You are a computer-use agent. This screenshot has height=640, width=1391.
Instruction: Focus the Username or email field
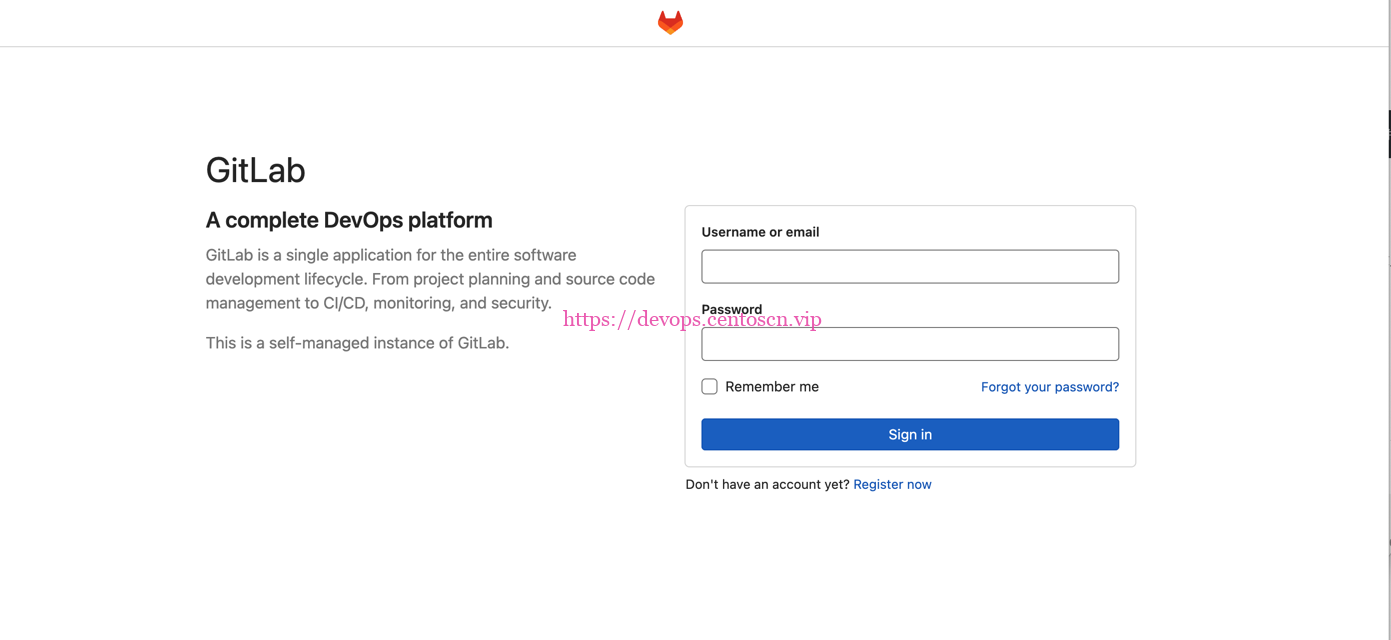pos(909,267)
